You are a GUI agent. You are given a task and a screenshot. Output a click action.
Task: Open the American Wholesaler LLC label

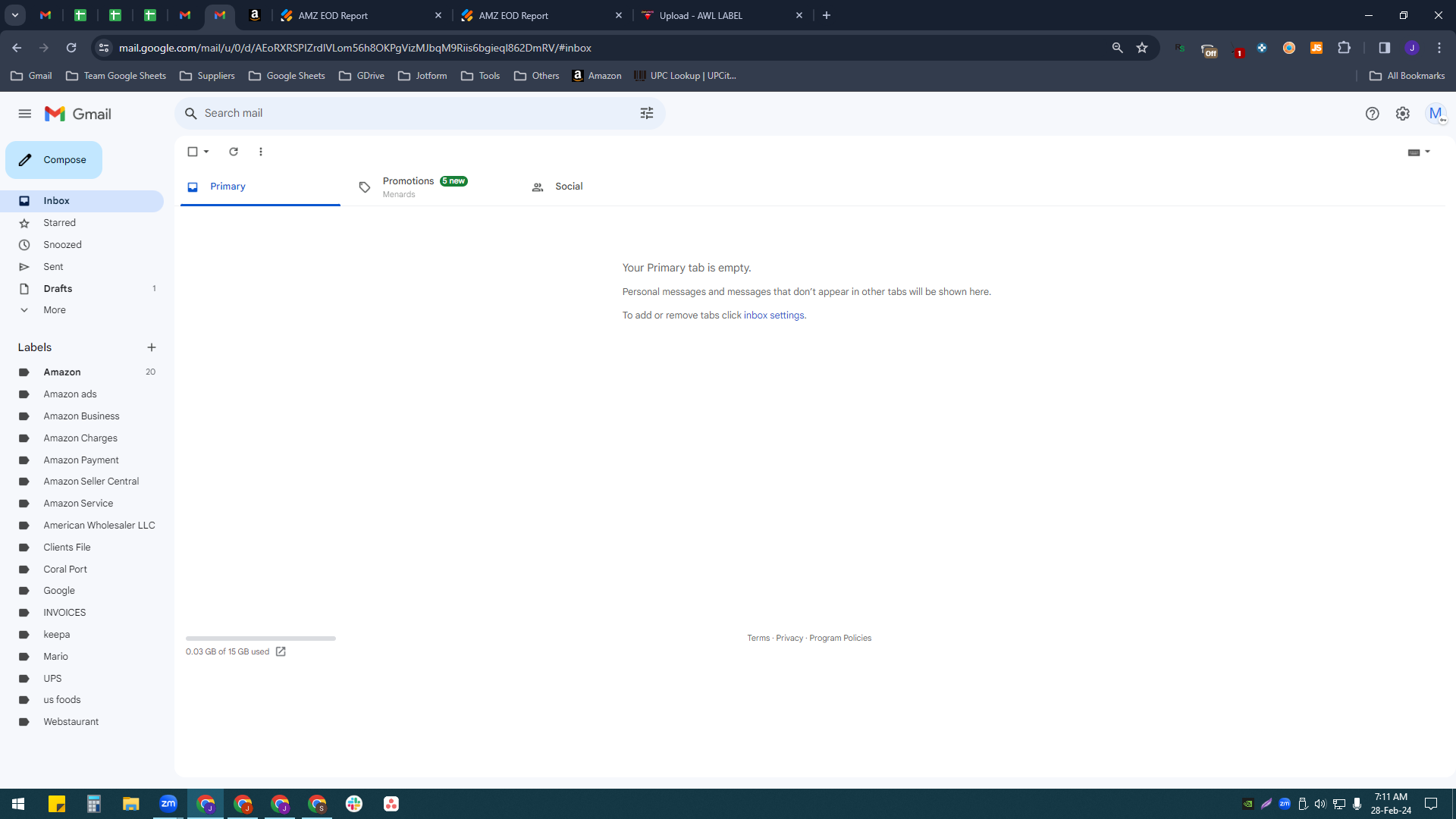[x=82, y=526]
